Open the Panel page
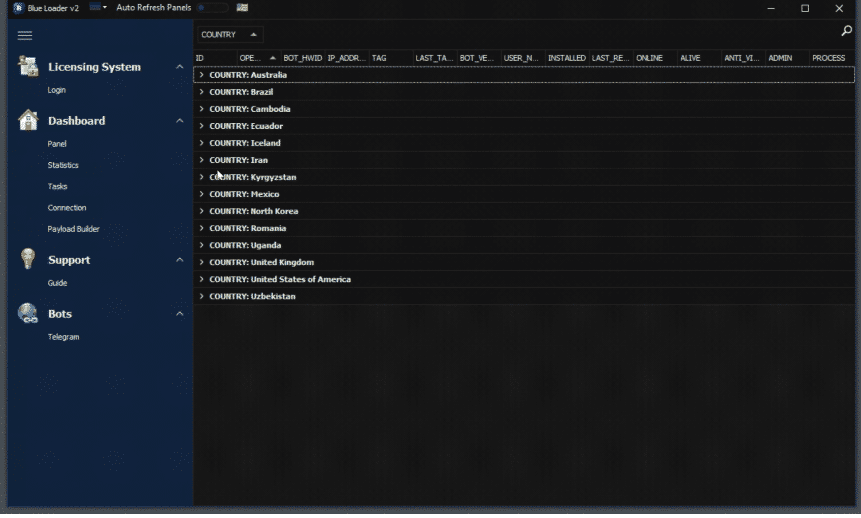Viewport: 861px width, 518px height. pos(57,144)
